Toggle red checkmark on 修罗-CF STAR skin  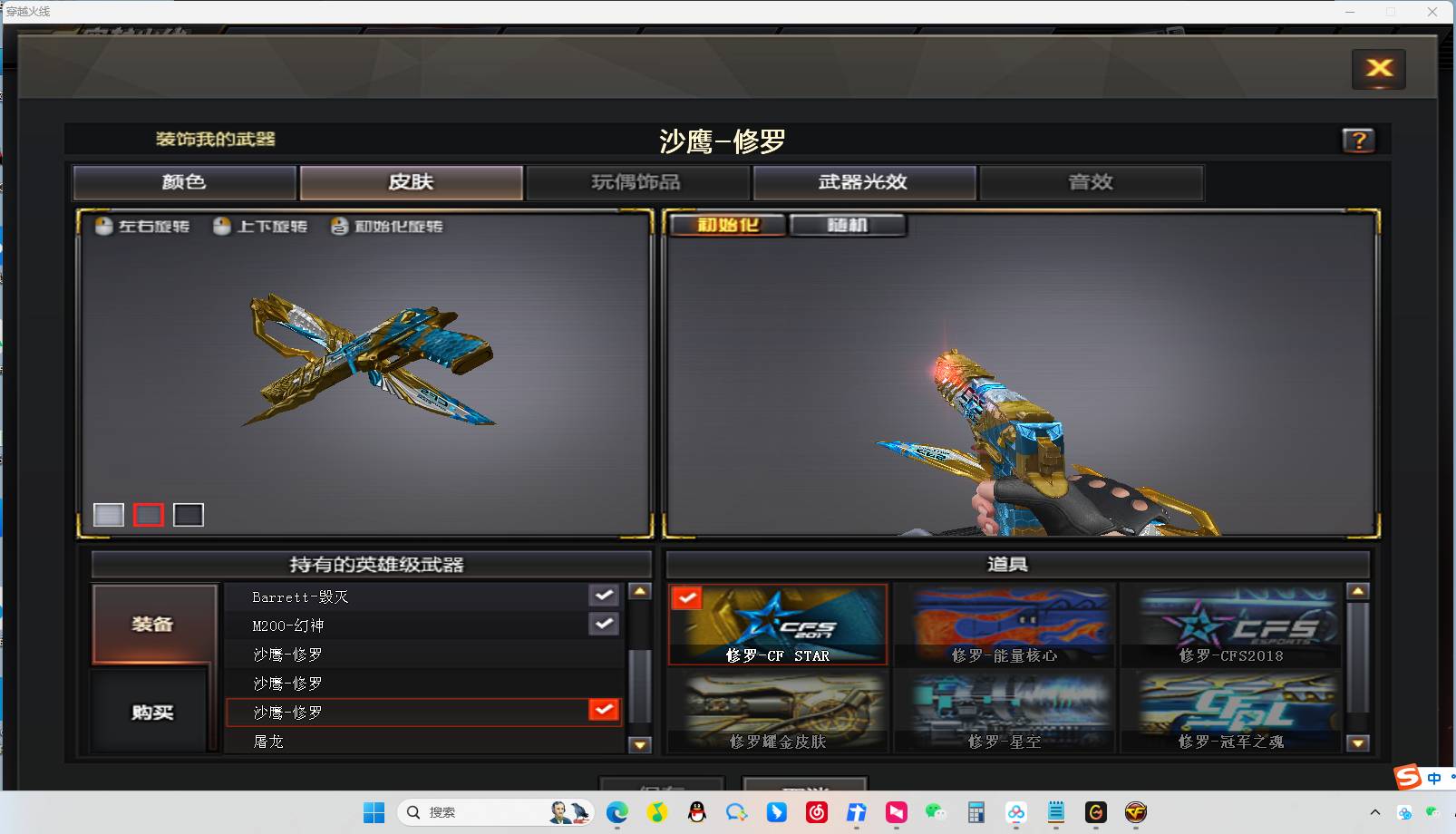pos(687,597)
